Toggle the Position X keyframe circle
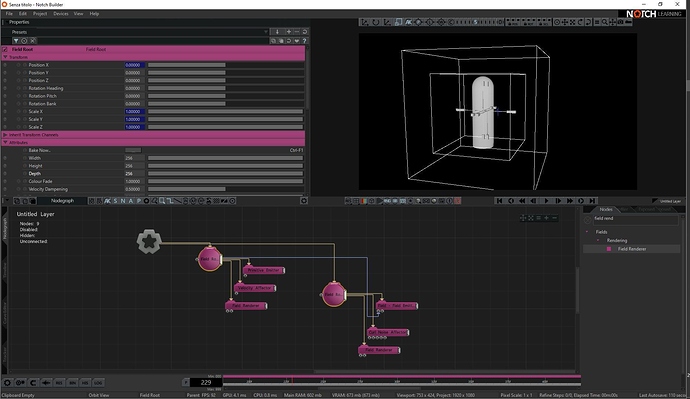690x399 pixels. point(25,65)
